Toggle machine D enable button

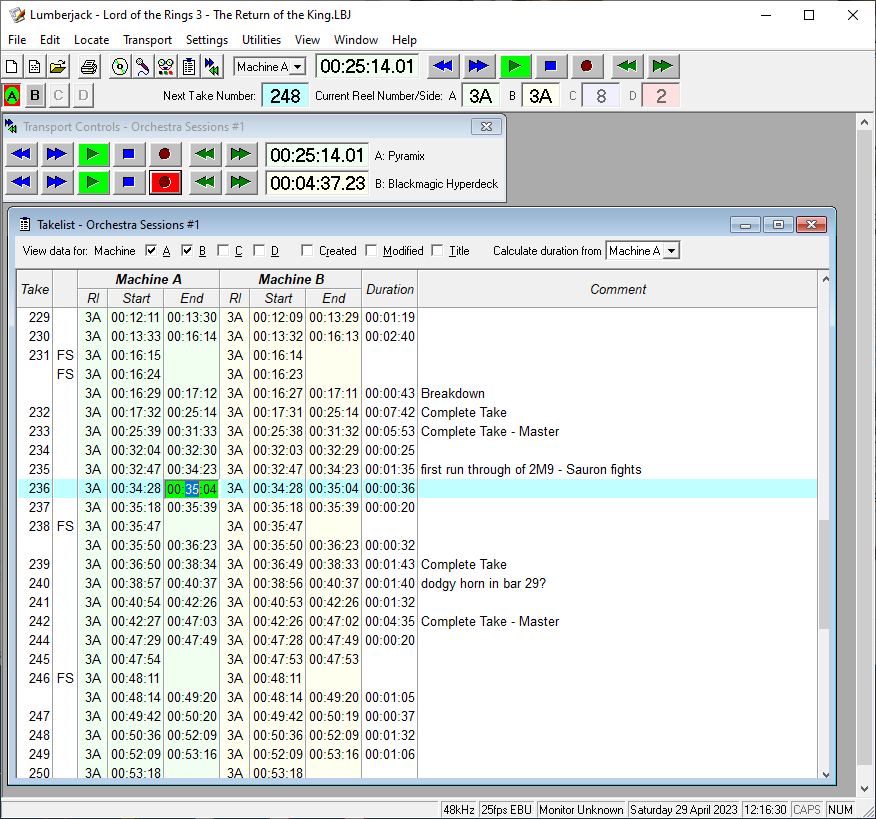83,96
